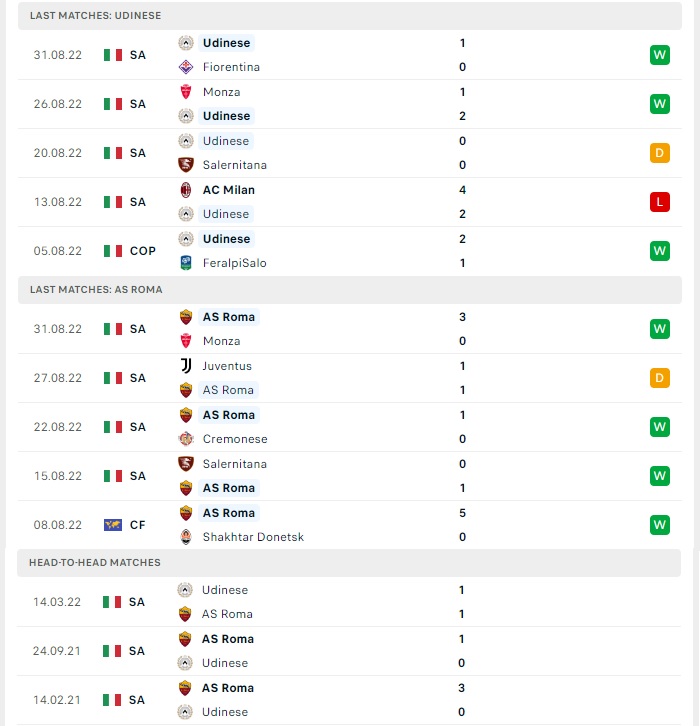Screen dimensions: 700x726
Task: Open AS Roma team in 24.09.21 match
Action: pyautogui.click(x=228, y=639)
